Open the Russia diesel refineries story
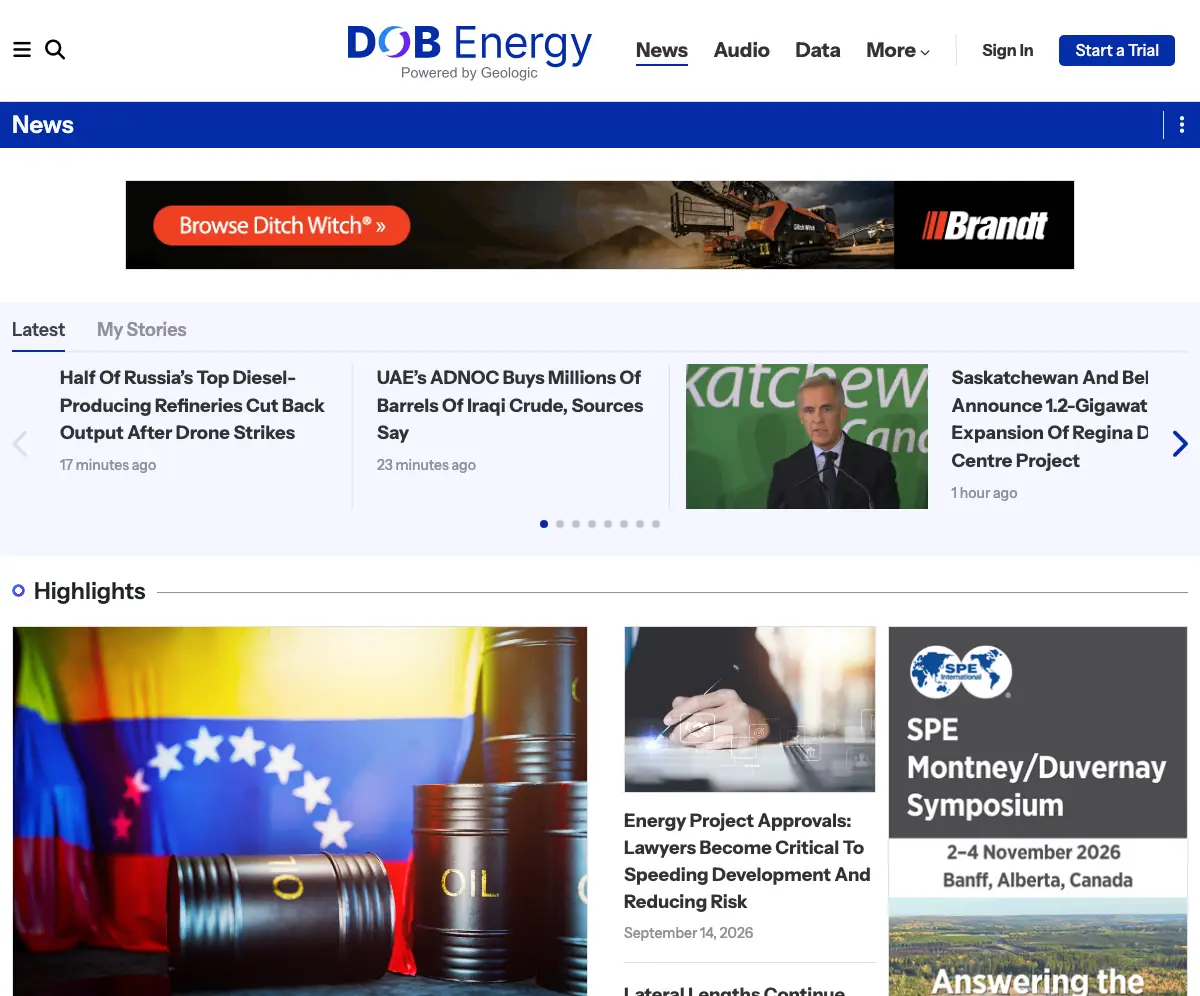This screenshot has width=1200, height=996. coord(192,405)
